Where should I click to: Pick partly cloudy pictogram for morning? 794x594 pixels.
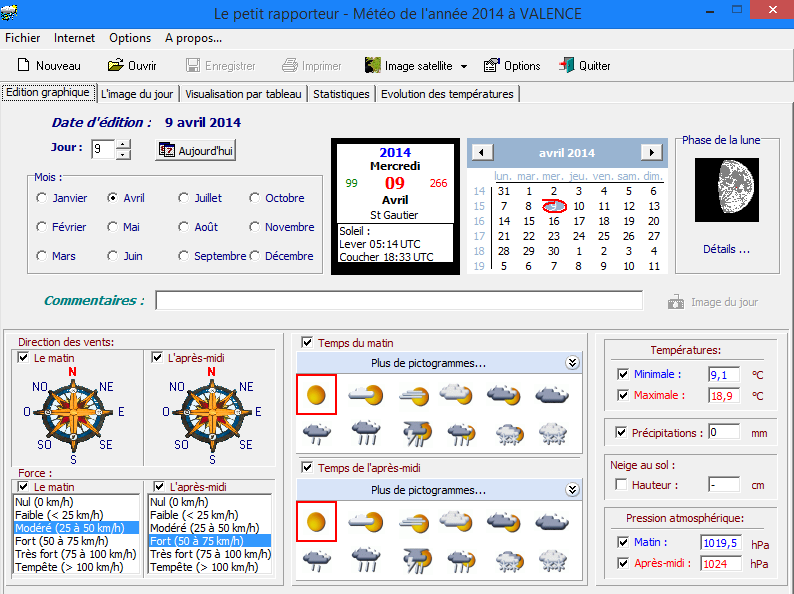click(456, 394)
